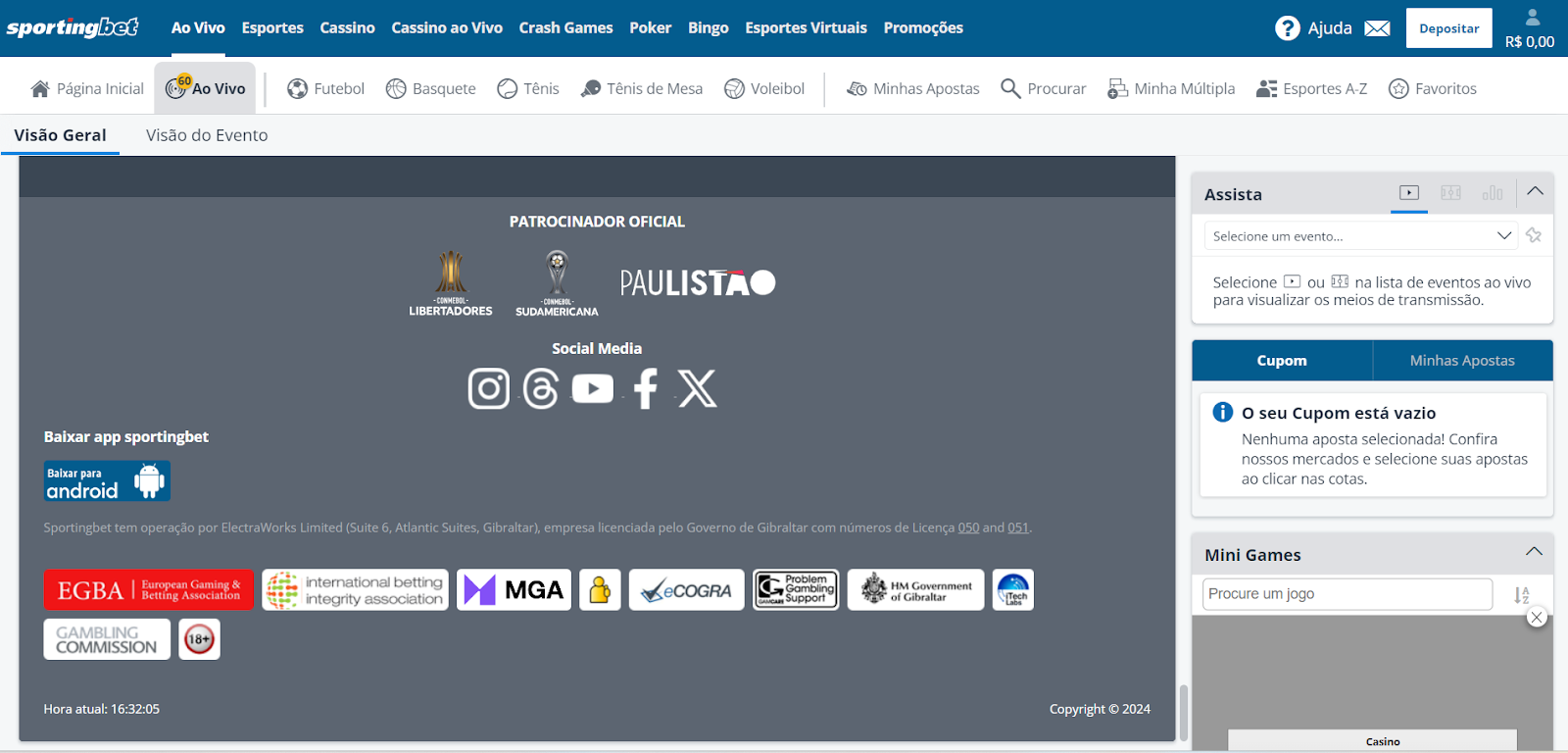Collapse the Assista panel
This screenshot has height=753, width=1568.
click(1535, 192)
